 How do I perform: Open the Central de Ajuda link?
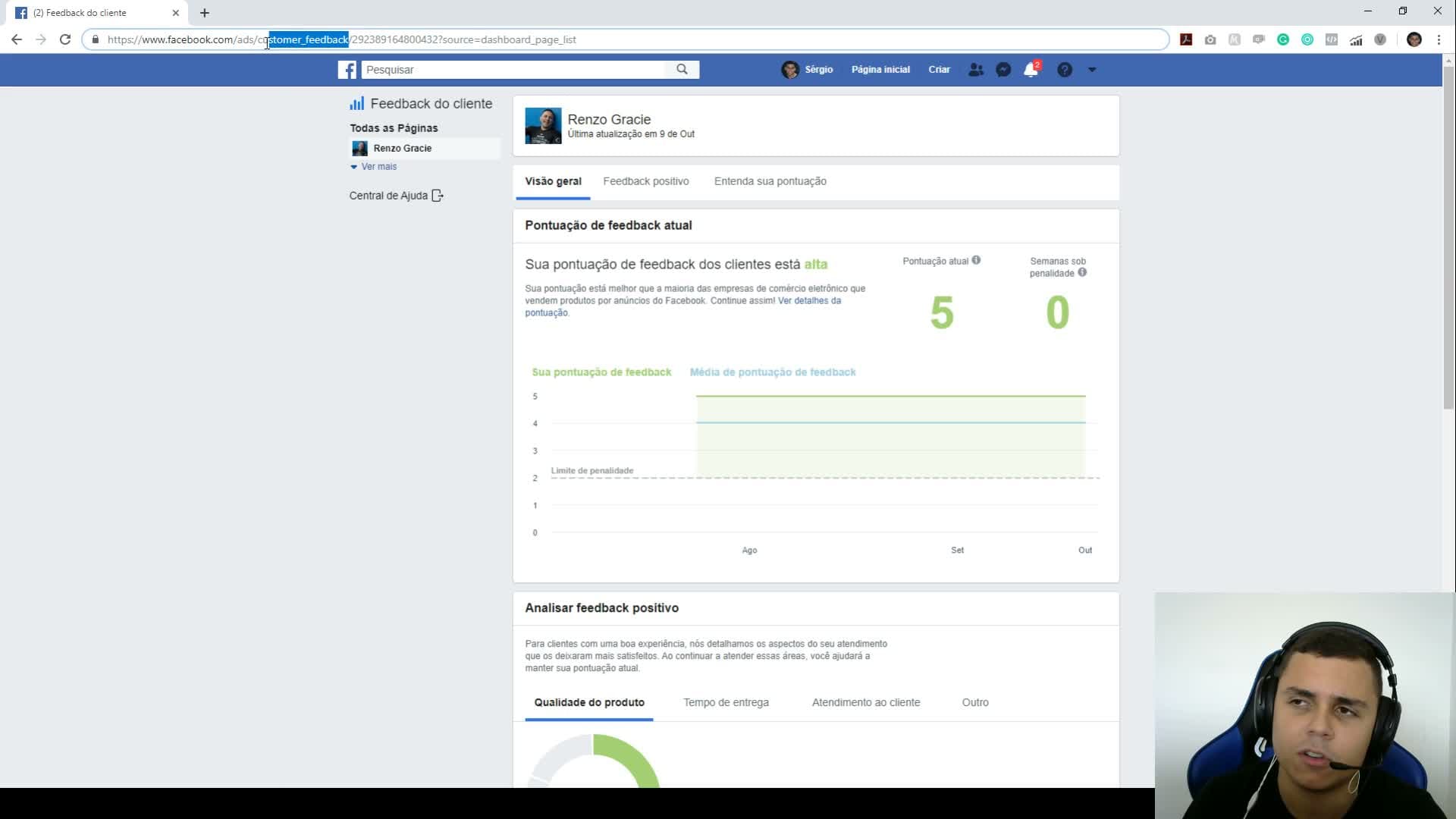[x=397, y=196]
